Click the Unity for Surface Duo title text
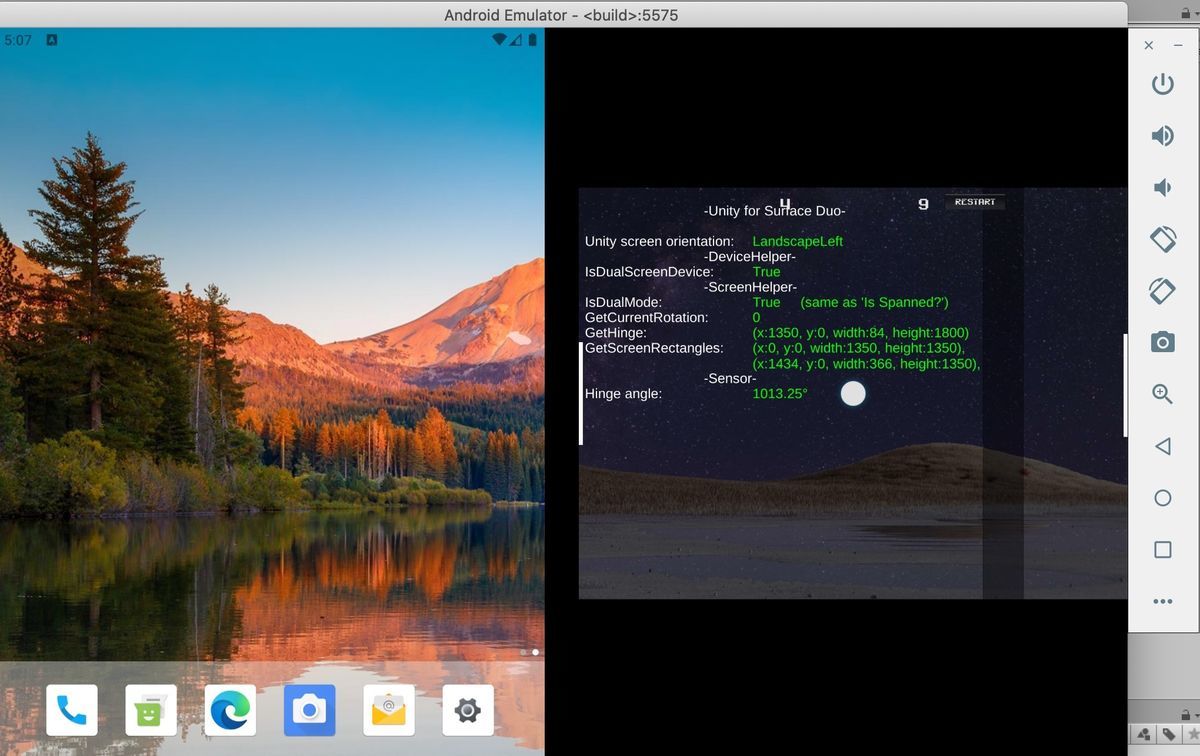The height and width of the screenshot is (756, 1200). click(x=773, y=211)
